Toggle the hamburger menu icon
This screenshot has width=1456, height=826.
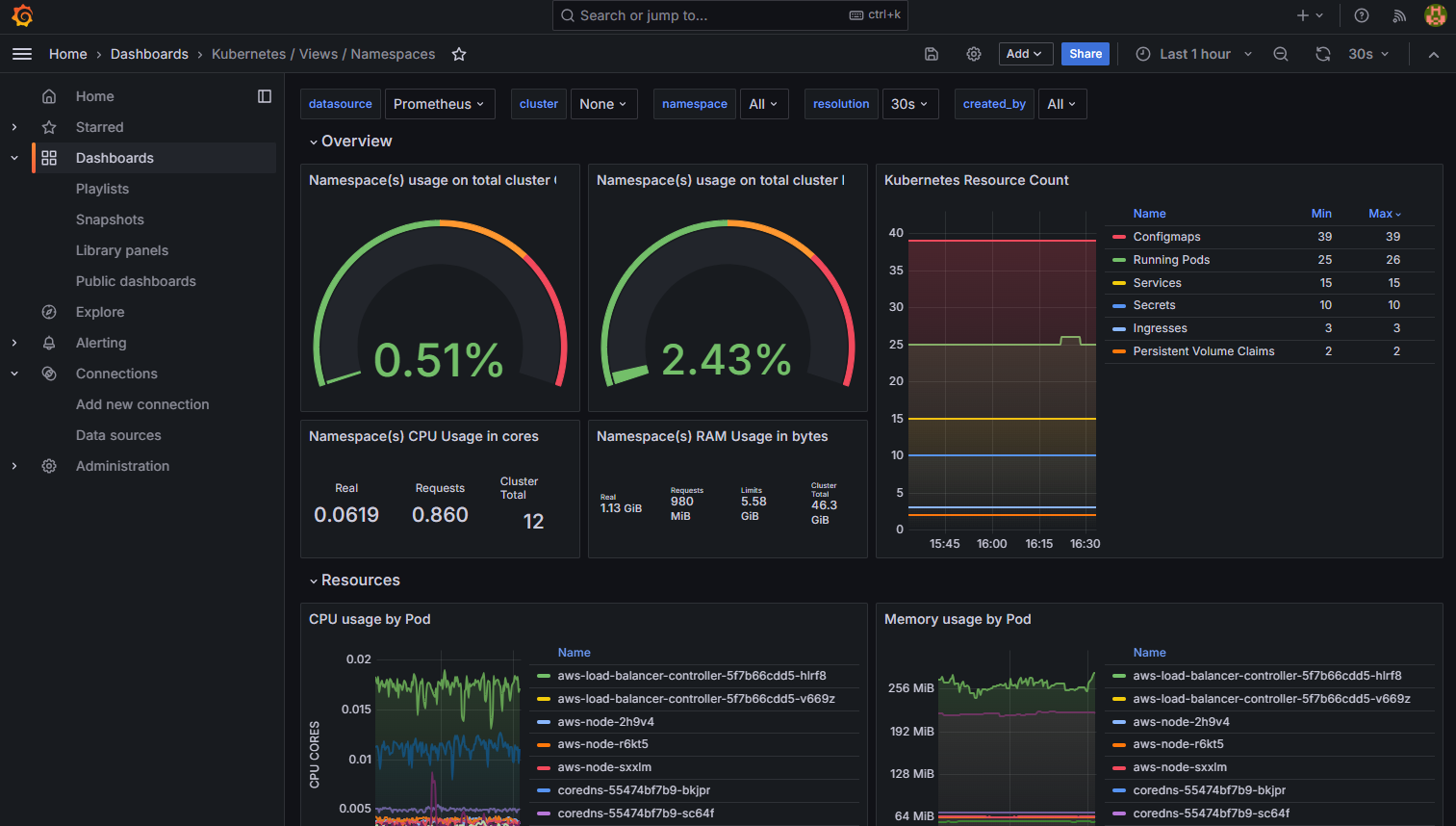click(x=22, y=54)
